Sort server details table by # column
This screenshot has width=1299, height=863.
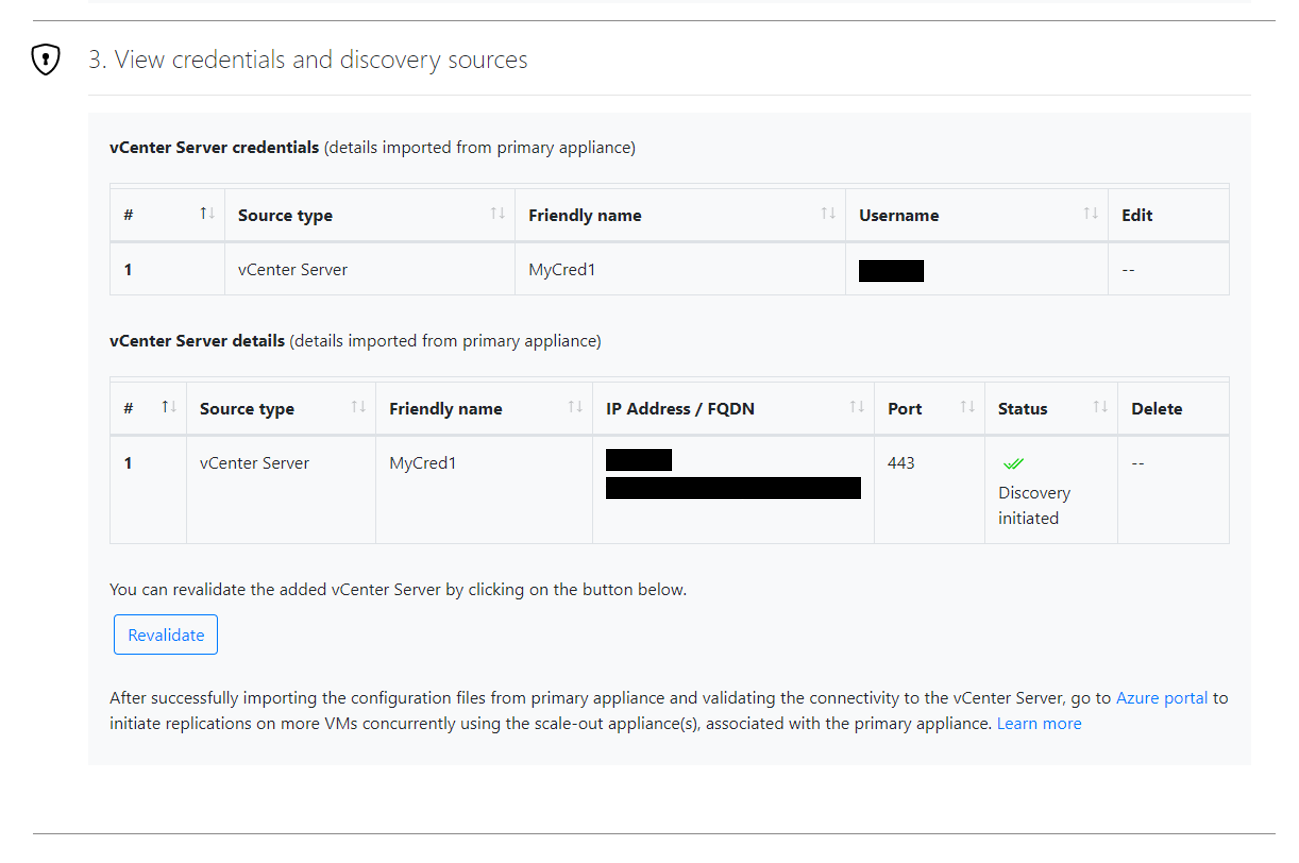pos(169,407)
